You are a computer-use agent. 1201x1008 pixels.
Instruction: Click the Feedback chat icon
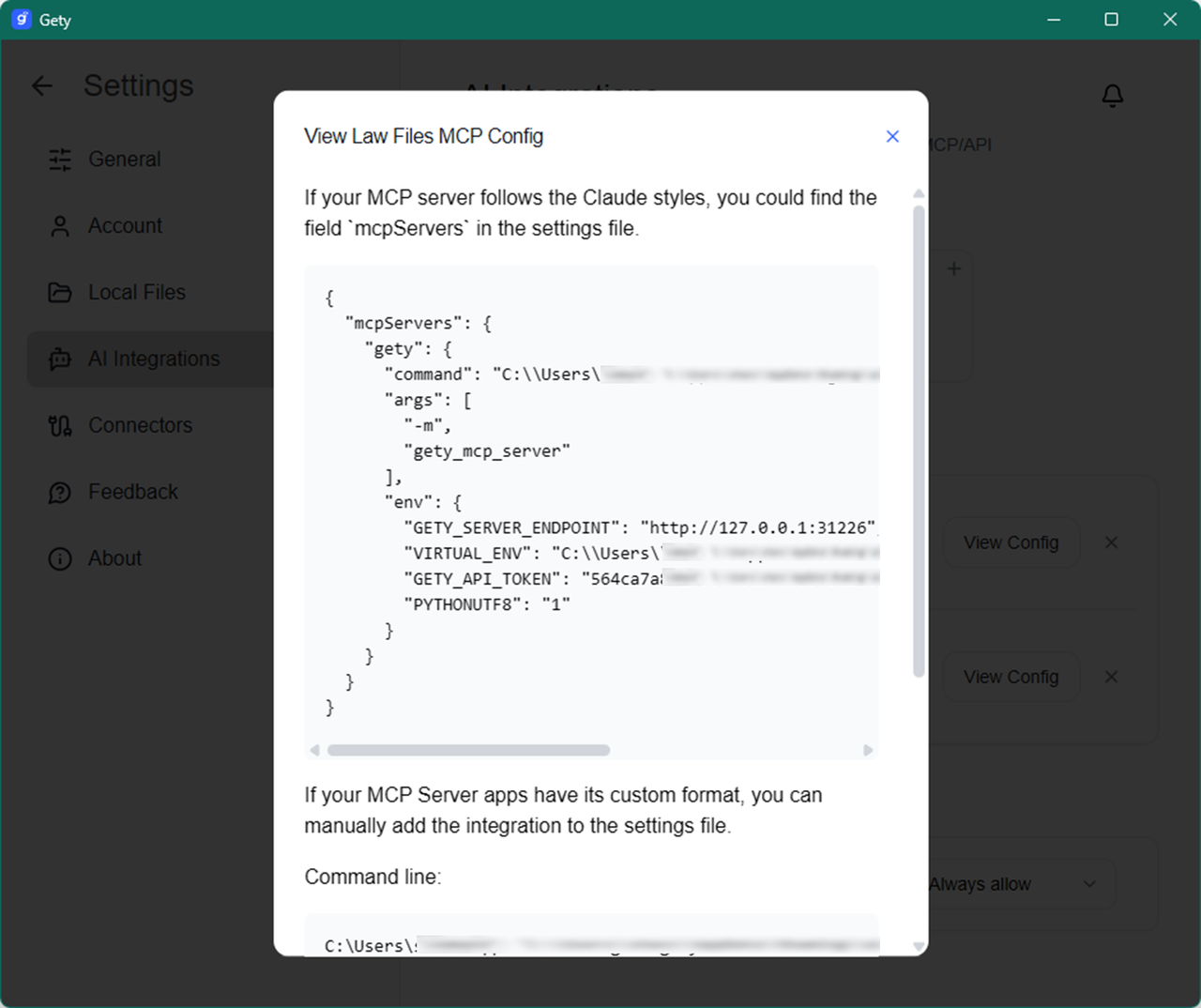pos(60,493)
